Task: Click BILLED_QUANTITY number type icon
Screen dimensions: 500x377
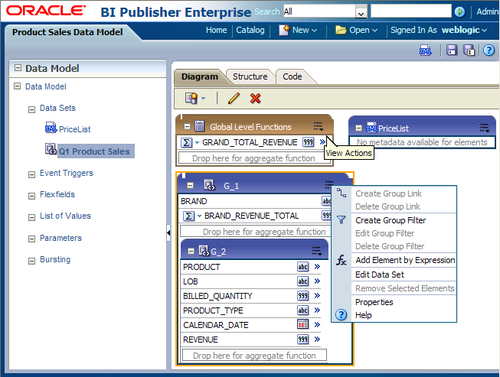Action: coord(303,296)
